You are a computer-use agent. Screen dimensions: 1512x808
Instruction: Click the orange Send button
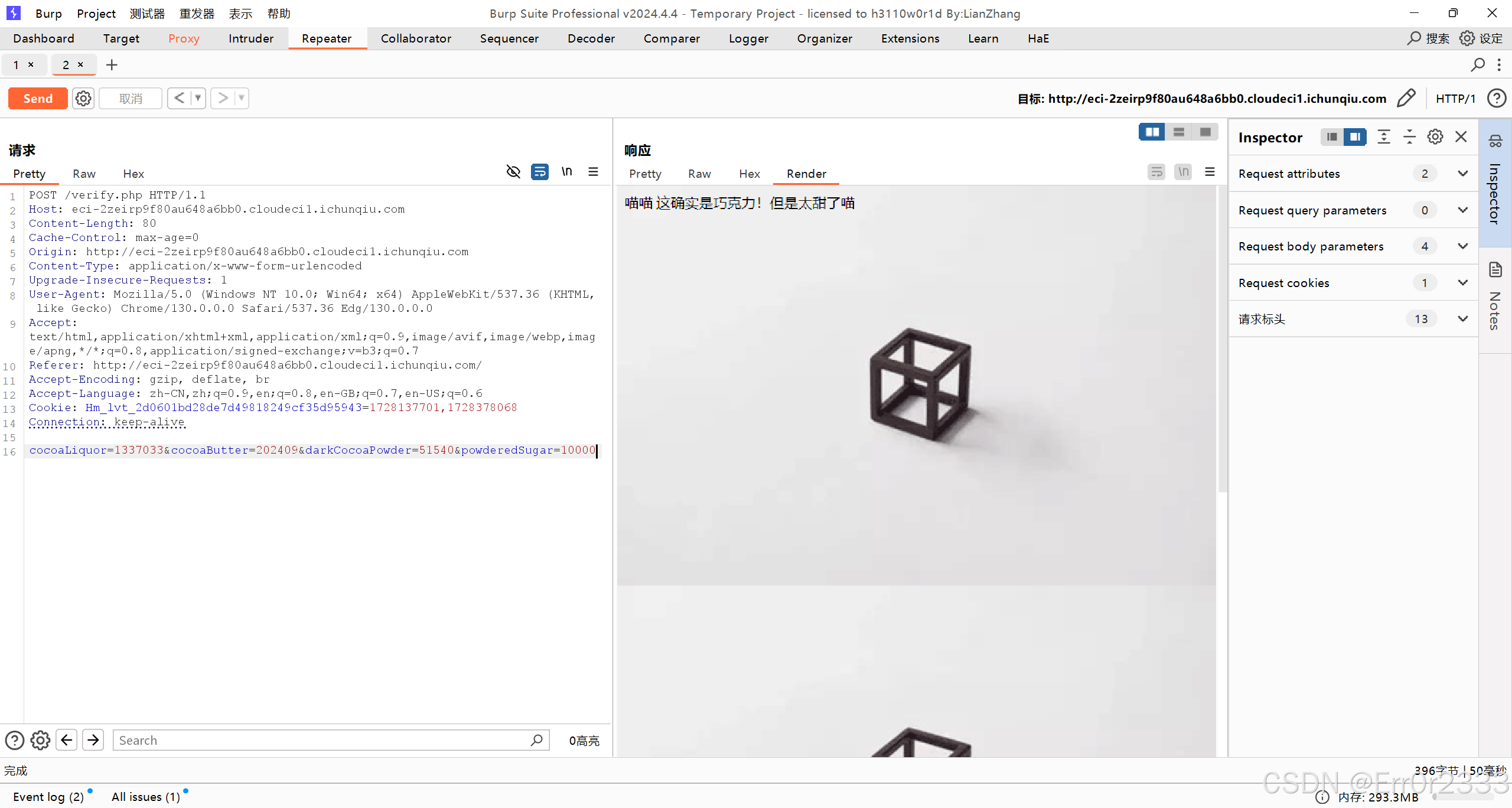[x=38, y=98]
